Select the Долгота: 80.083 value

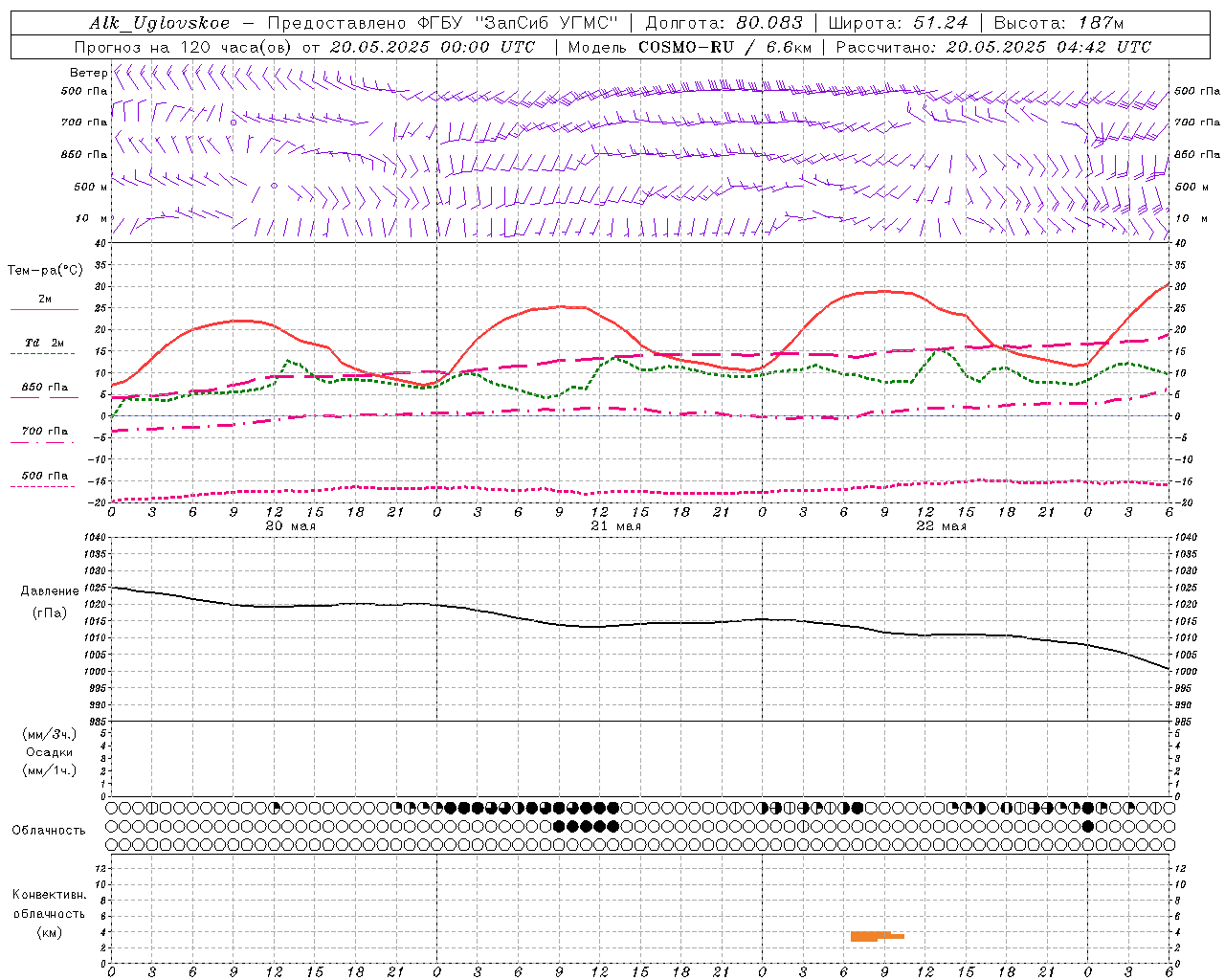(724, 23)
